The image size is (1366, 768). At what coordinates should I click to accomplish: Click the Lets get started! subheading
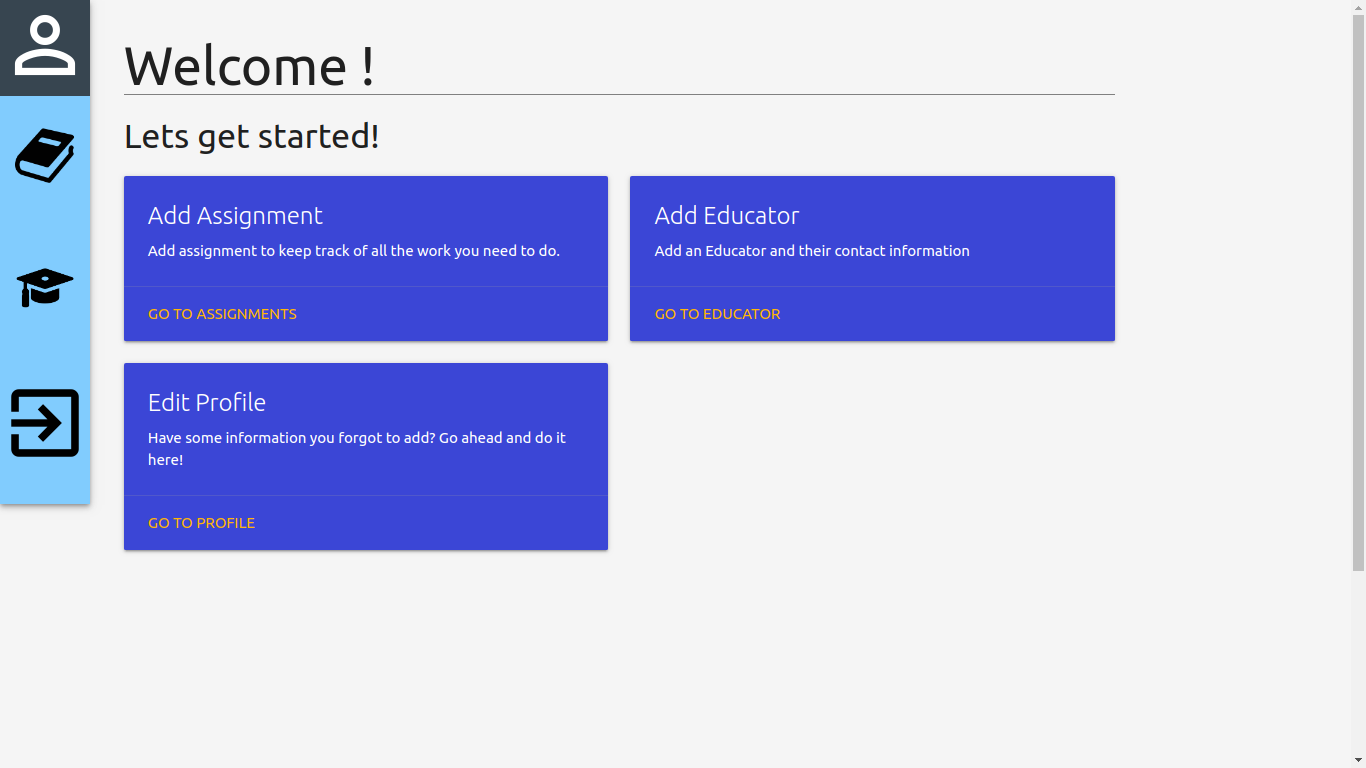click(x=252, y=136)
